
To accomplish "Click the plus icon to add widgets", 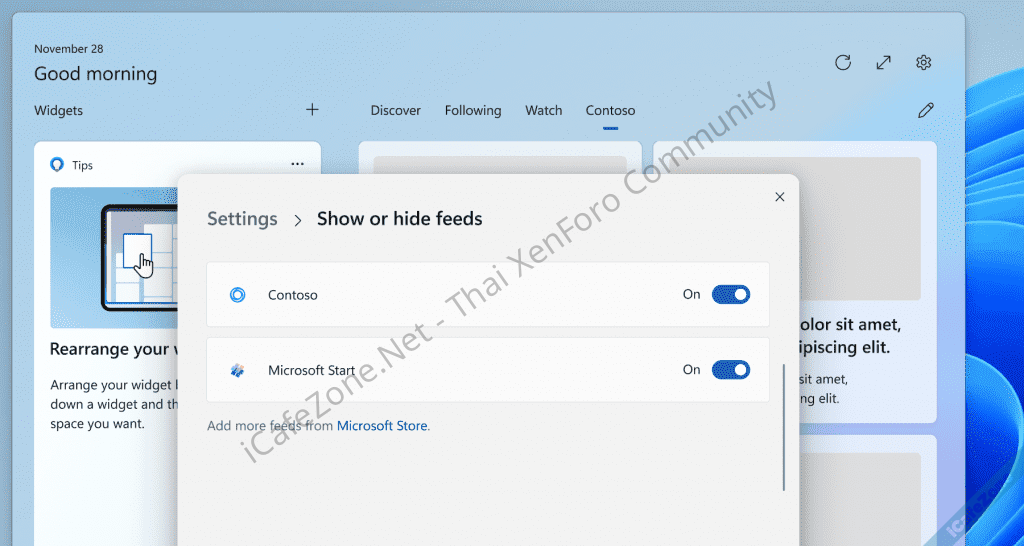I will point(312,110).
